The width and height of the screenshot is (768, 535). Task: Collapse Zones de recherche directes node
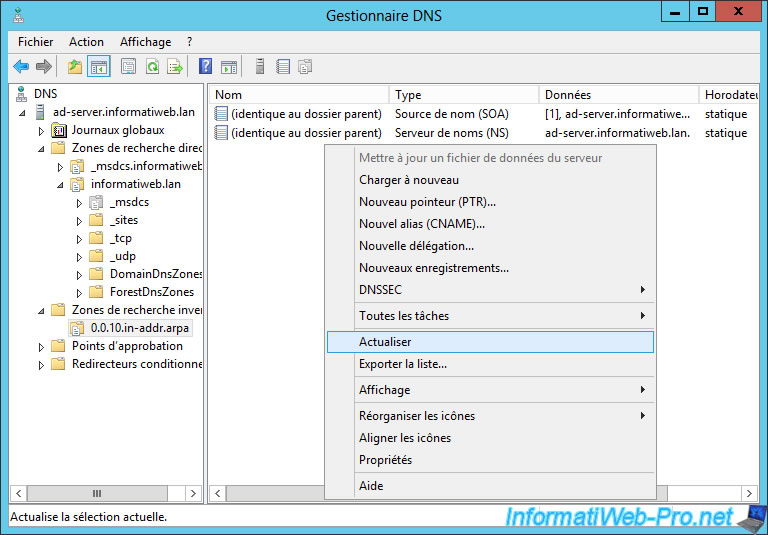tap(42, 149)
